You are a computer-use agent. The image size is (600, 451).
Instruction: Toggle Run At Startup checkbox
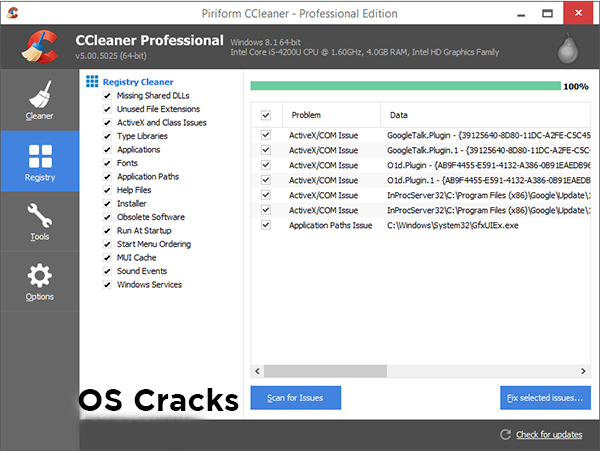click(x=107, y=231)
